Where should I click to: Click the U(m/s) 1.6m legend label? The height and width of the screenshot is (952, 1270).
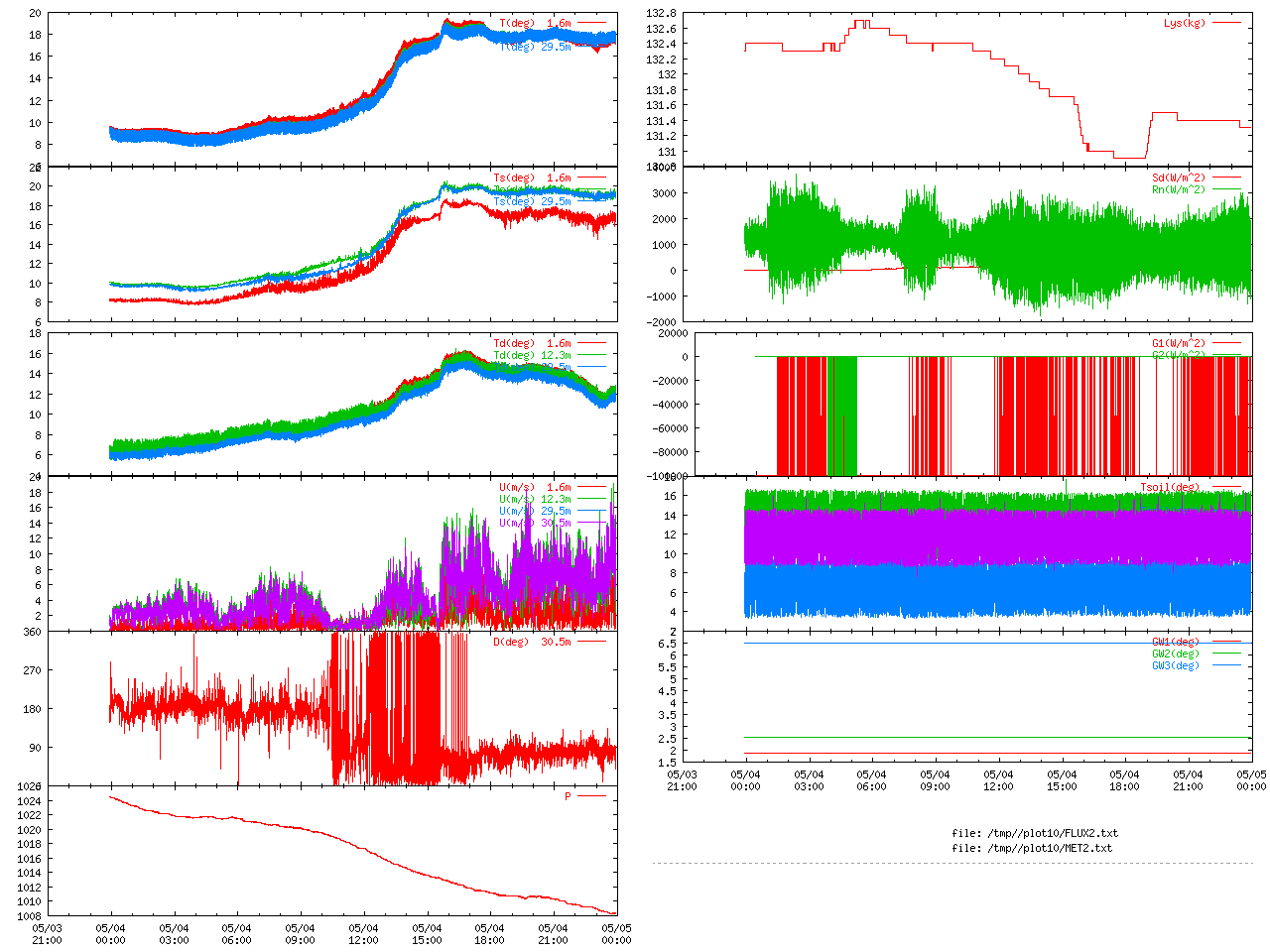(x=535, y=488)
